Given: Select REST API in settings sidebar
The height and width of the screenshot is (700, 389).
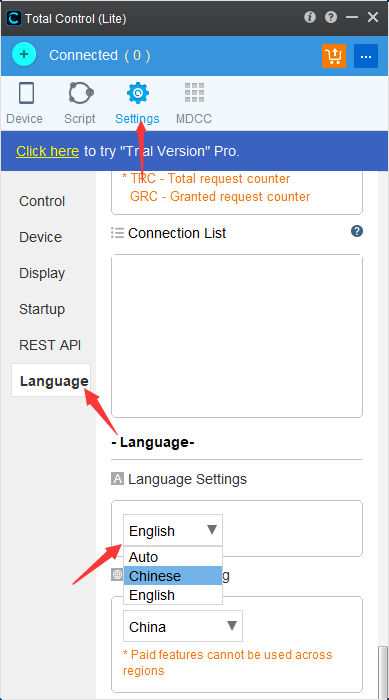Looking at the screenshot, I should pos(50,345).
